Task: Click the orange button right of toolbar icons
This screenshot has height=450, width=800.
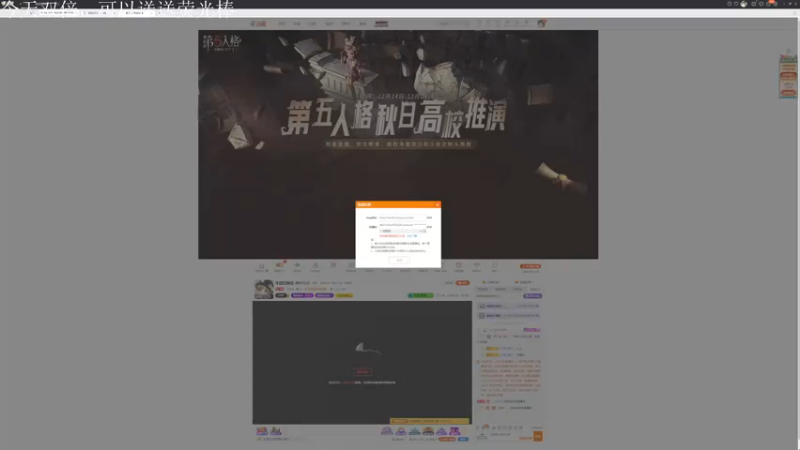Action: [531, 266]
